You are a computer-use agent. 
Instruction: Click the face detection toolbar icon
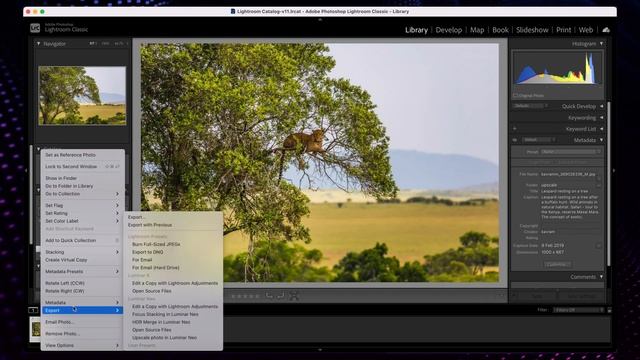click(x=294, y=296)
